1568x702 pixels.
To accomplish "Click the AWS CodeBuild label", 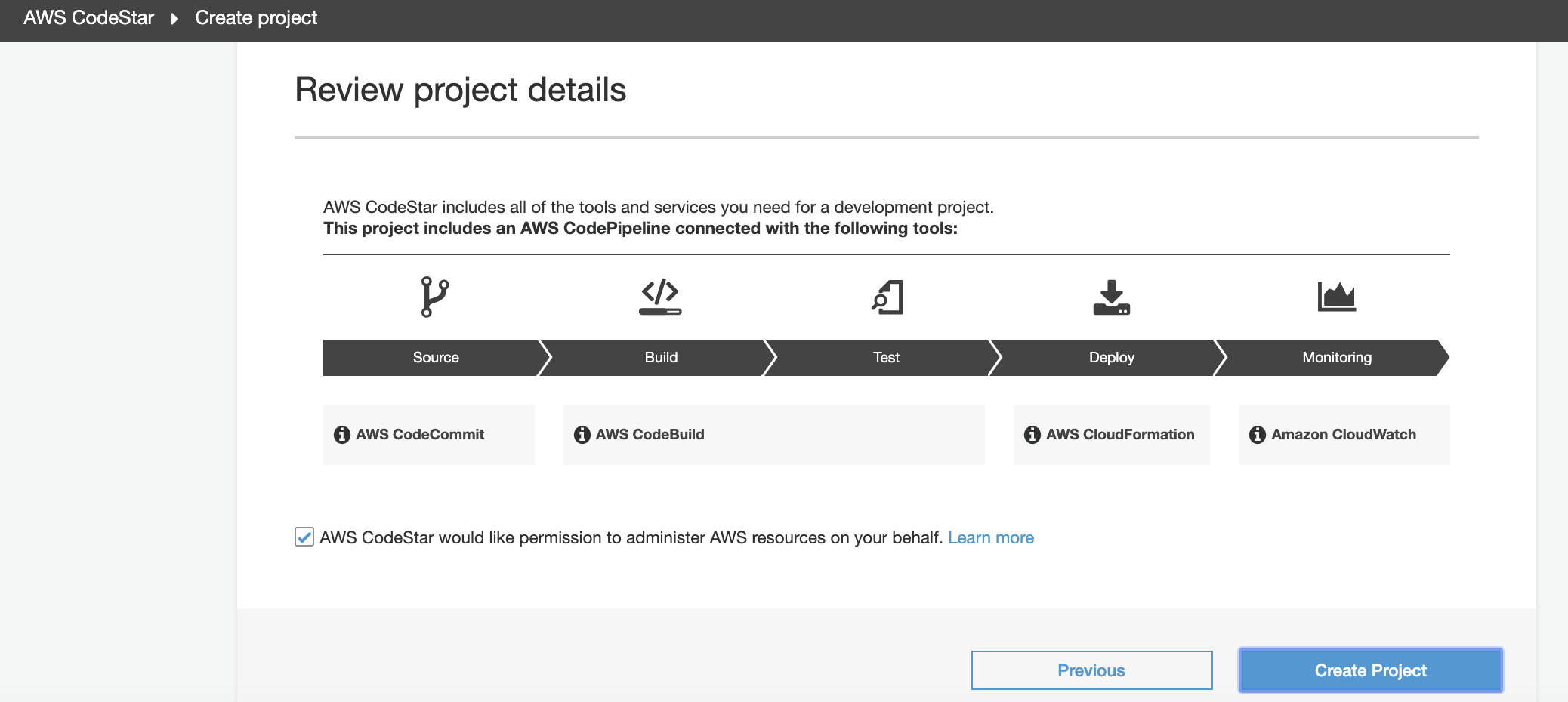I will pyautogui.click(x=650, y=434).
